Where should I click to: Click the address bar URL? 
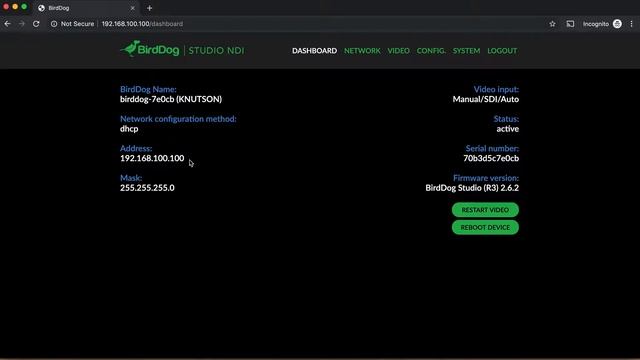click(142, 24)
